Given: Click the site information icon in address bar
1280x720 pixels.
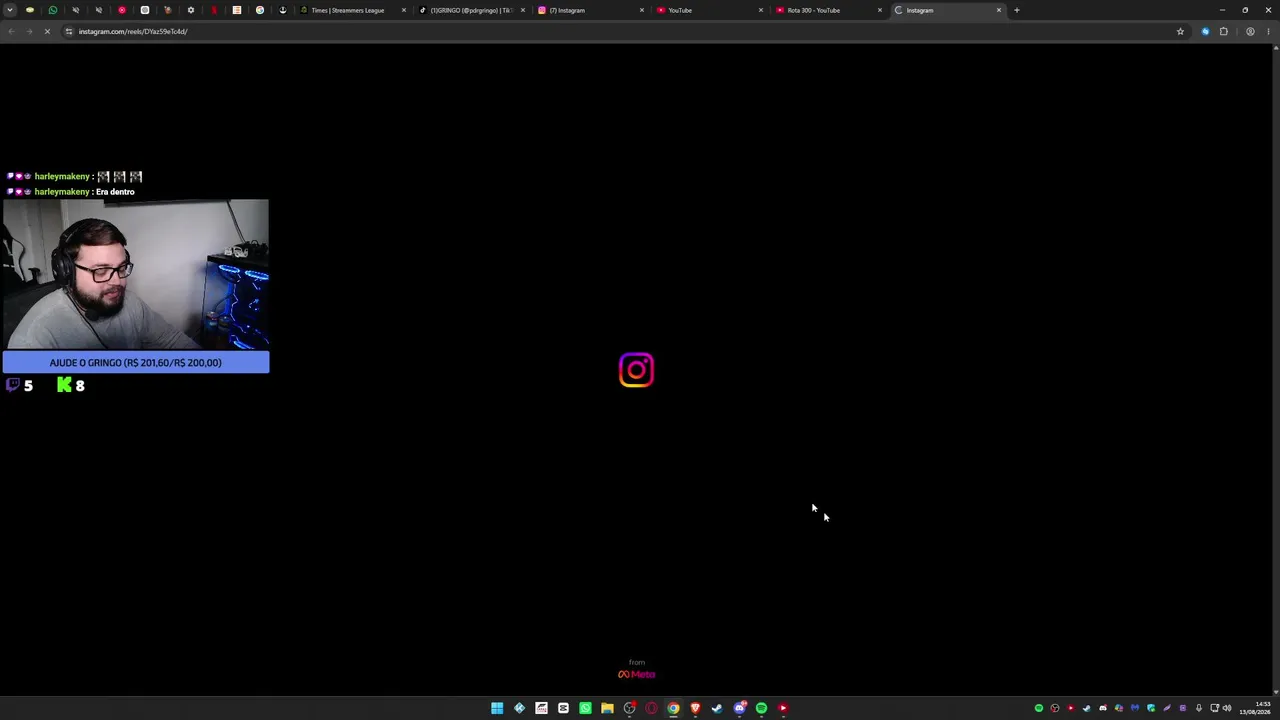Looking at the screenshot, I should pos(69,31).
